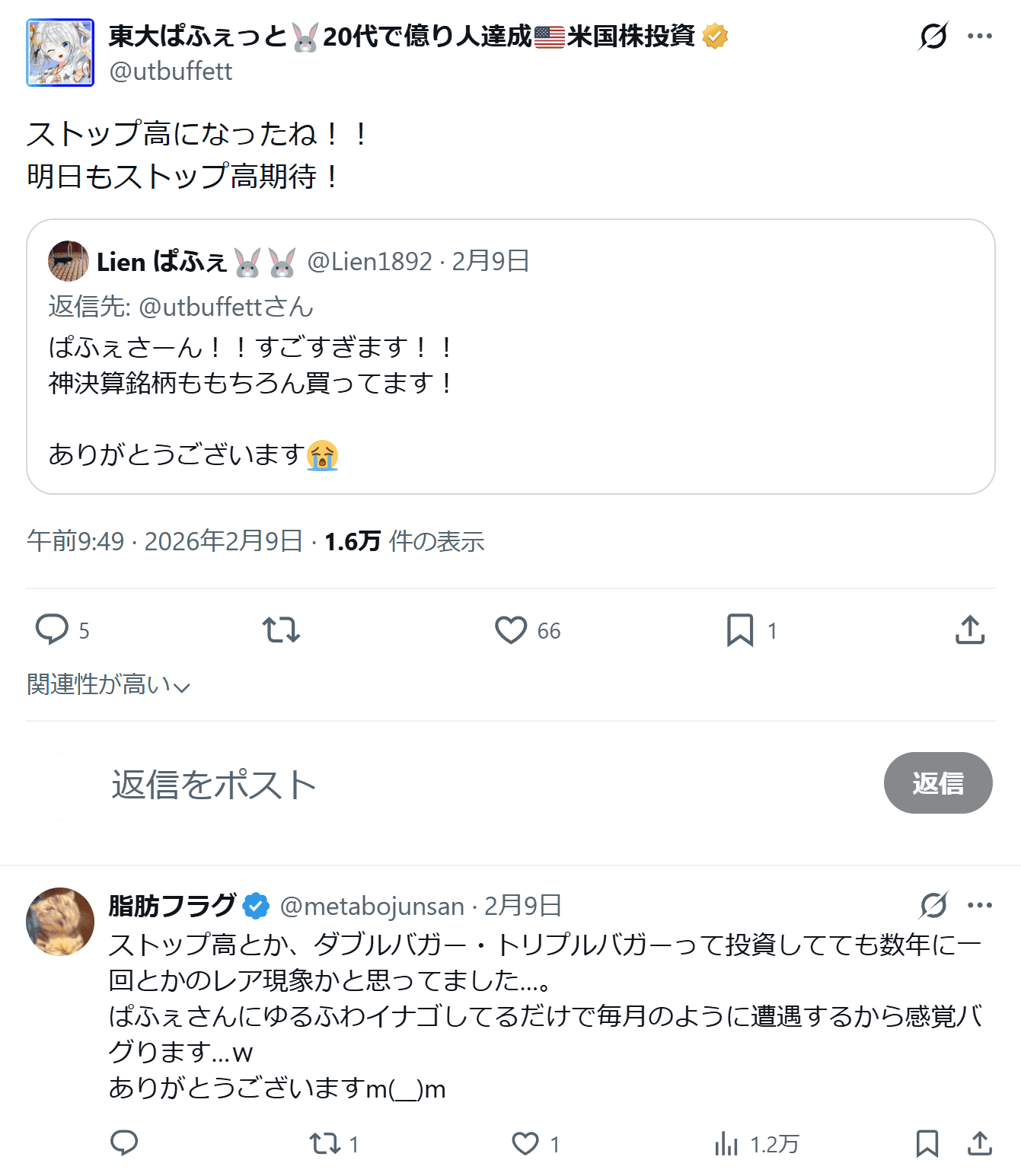Bookmark the main post
The height and width of the screenshot is (1176, 1021).
[740, 630]
